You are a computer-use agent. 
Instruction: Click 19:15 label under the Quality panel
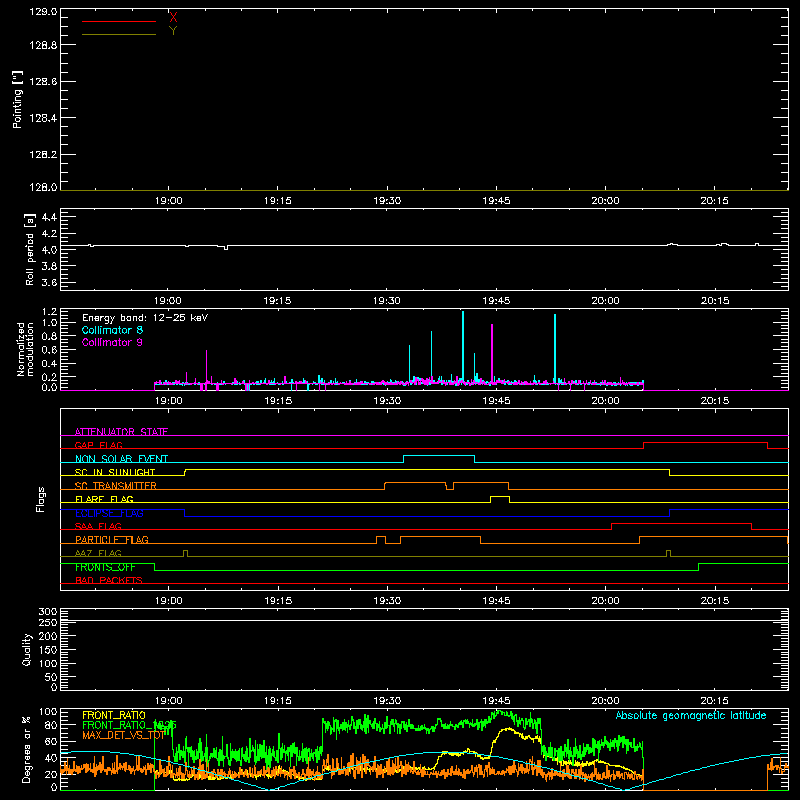pos(278,701)
